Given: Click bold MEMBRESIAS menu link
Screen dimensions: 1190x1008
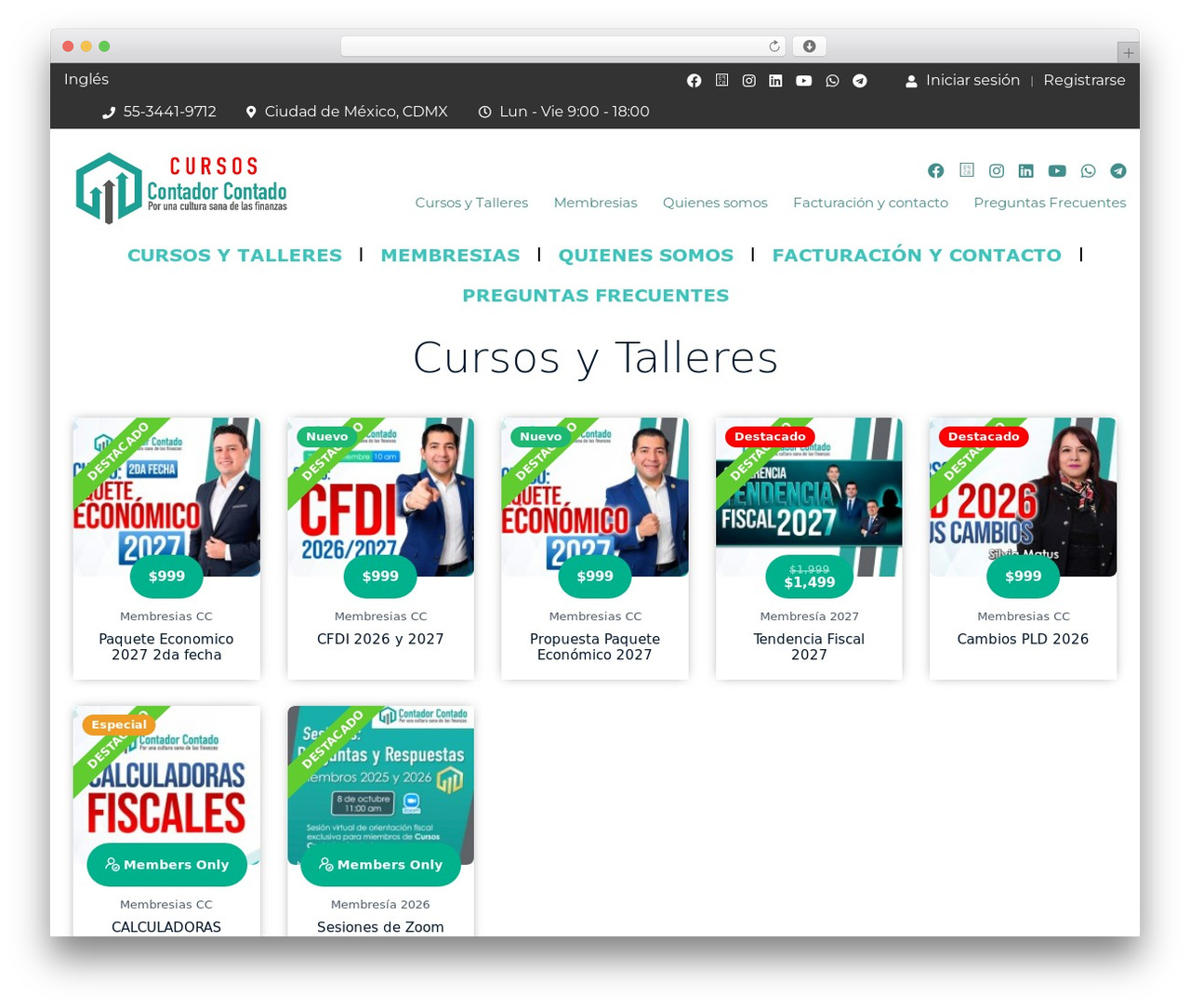Looking at the screenshot, I should tap(450, 255).
